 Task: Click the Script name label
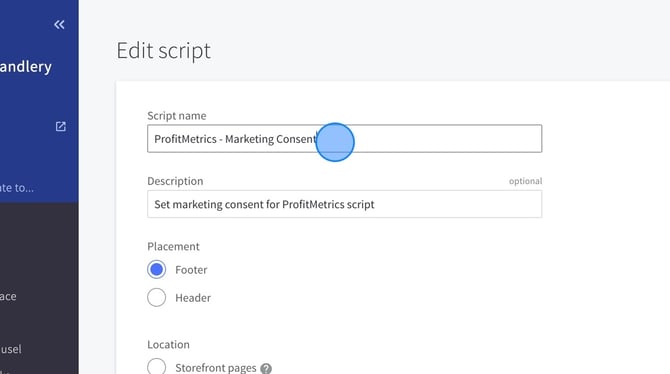(x=176, y=116)
